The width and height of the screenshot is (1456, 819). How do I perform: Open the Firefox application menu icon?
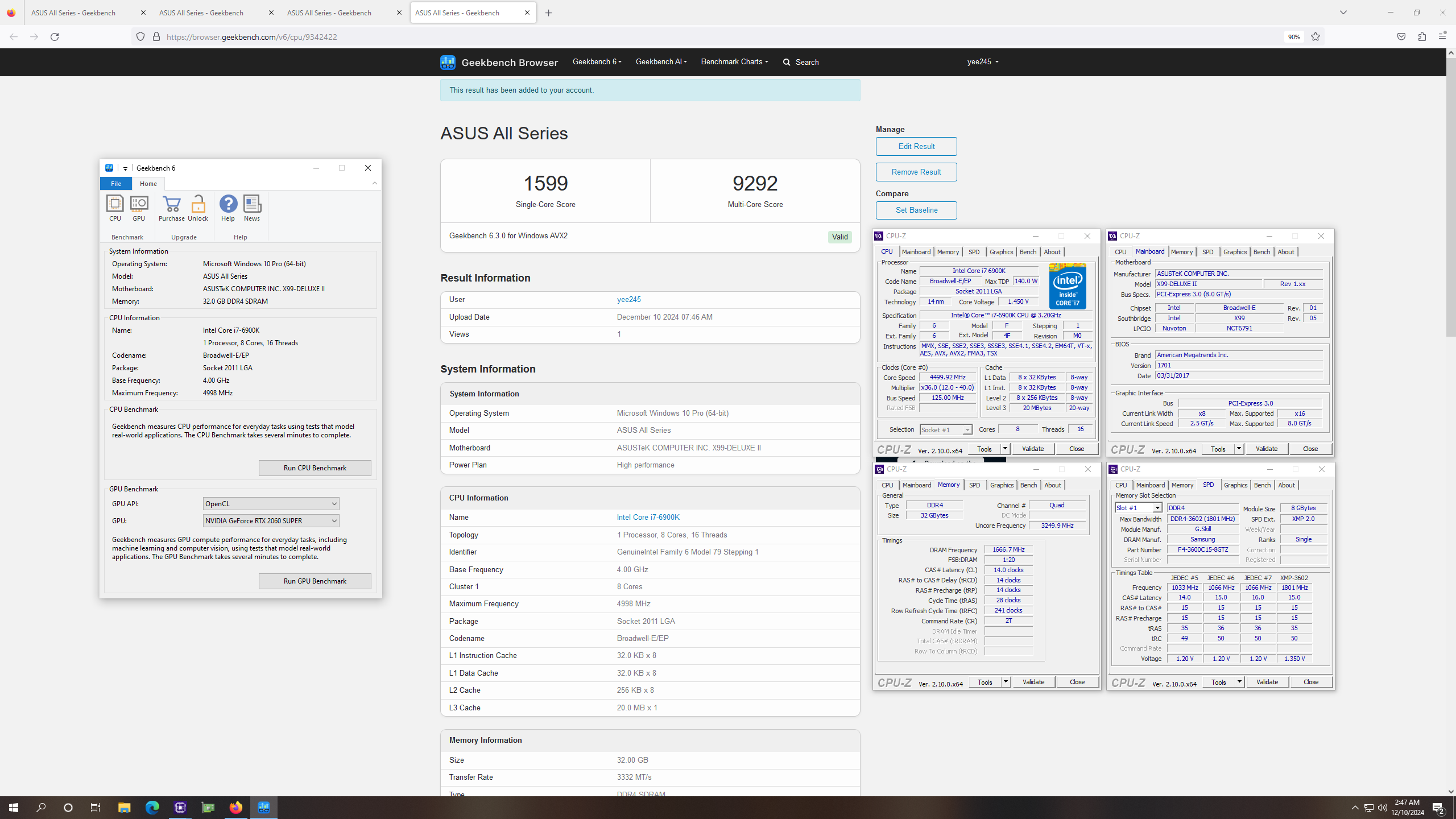(1442, 37)
